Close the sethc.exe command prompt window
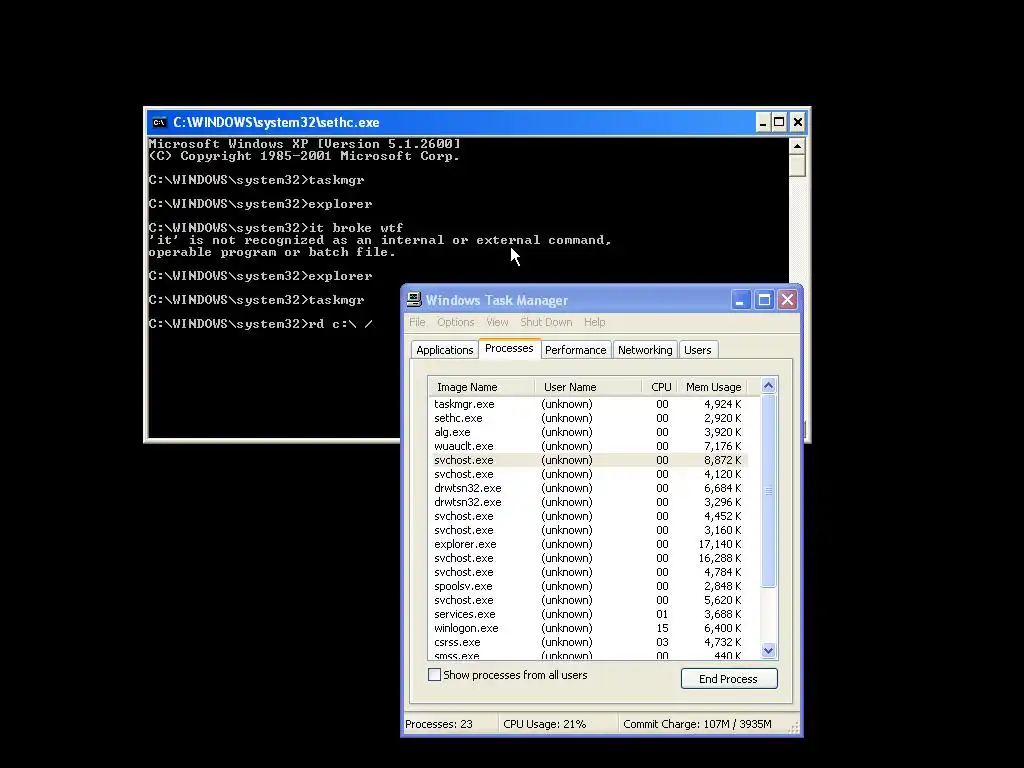 pyautogui.click(x=797, y=122)
